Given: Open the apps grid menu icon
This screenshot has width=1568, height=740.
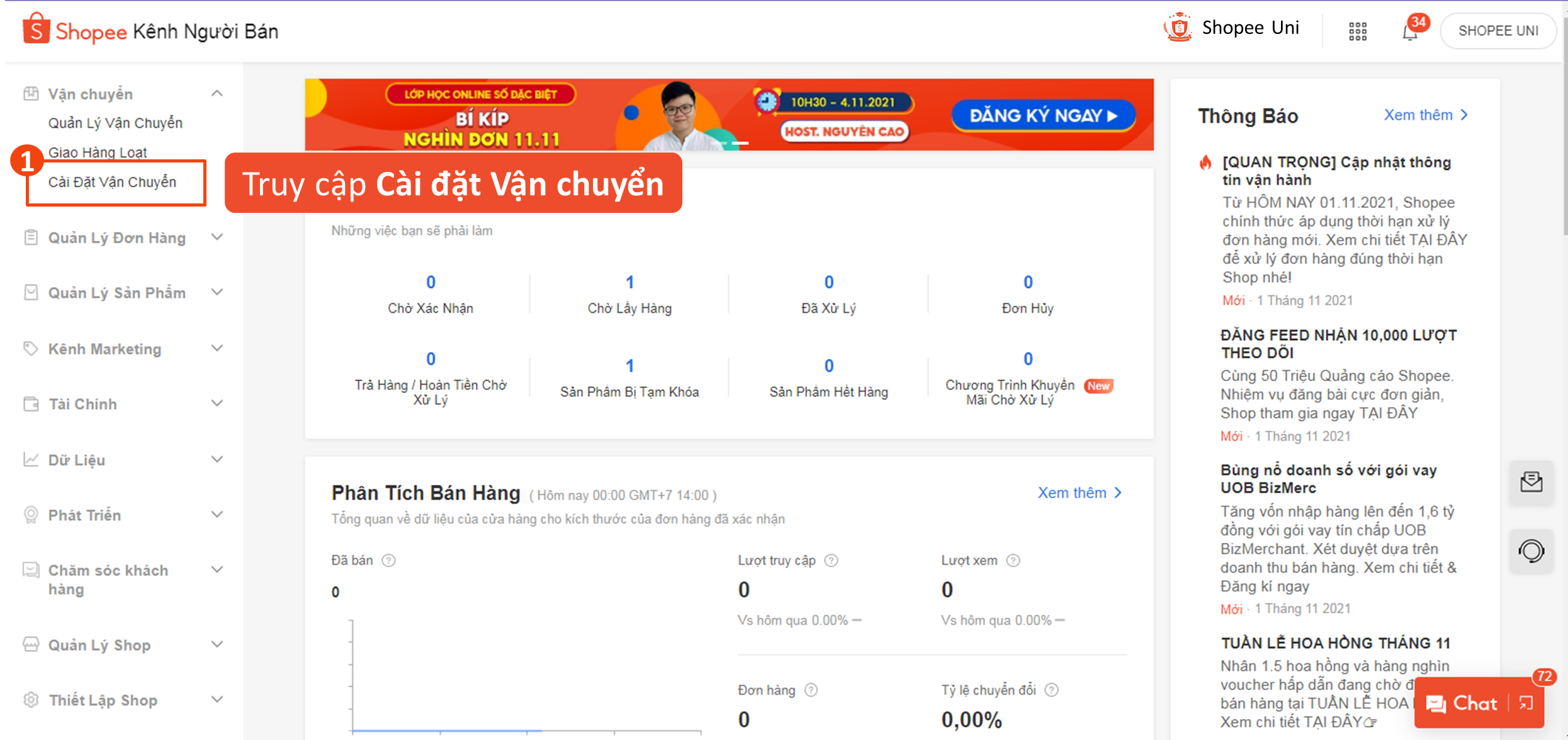Looking at the screenshot, I should click(1358, 31).
